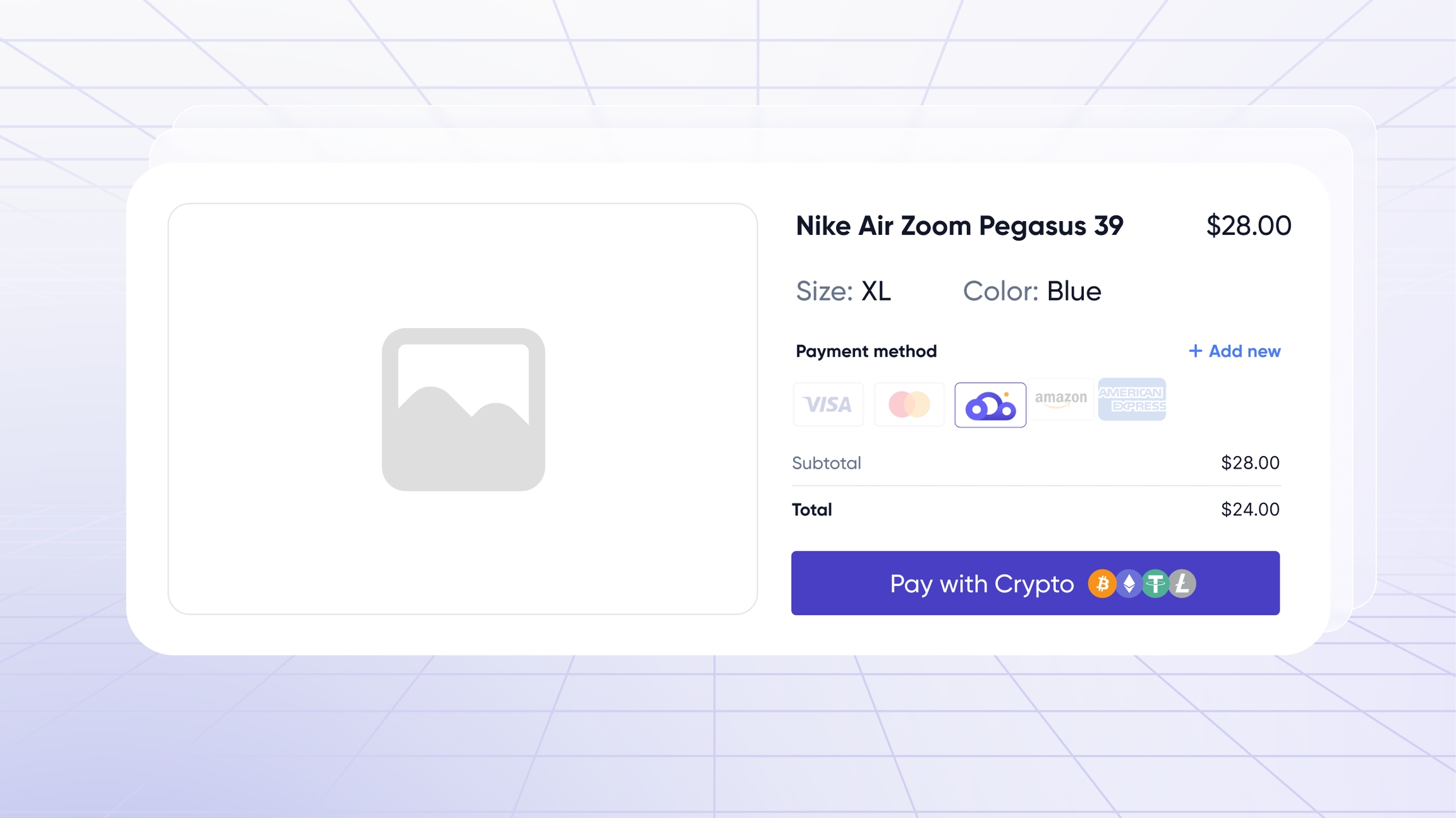Click the Nike Air Zoom Pegasus 39 title

pyautogui.click(x=959, y=226)
